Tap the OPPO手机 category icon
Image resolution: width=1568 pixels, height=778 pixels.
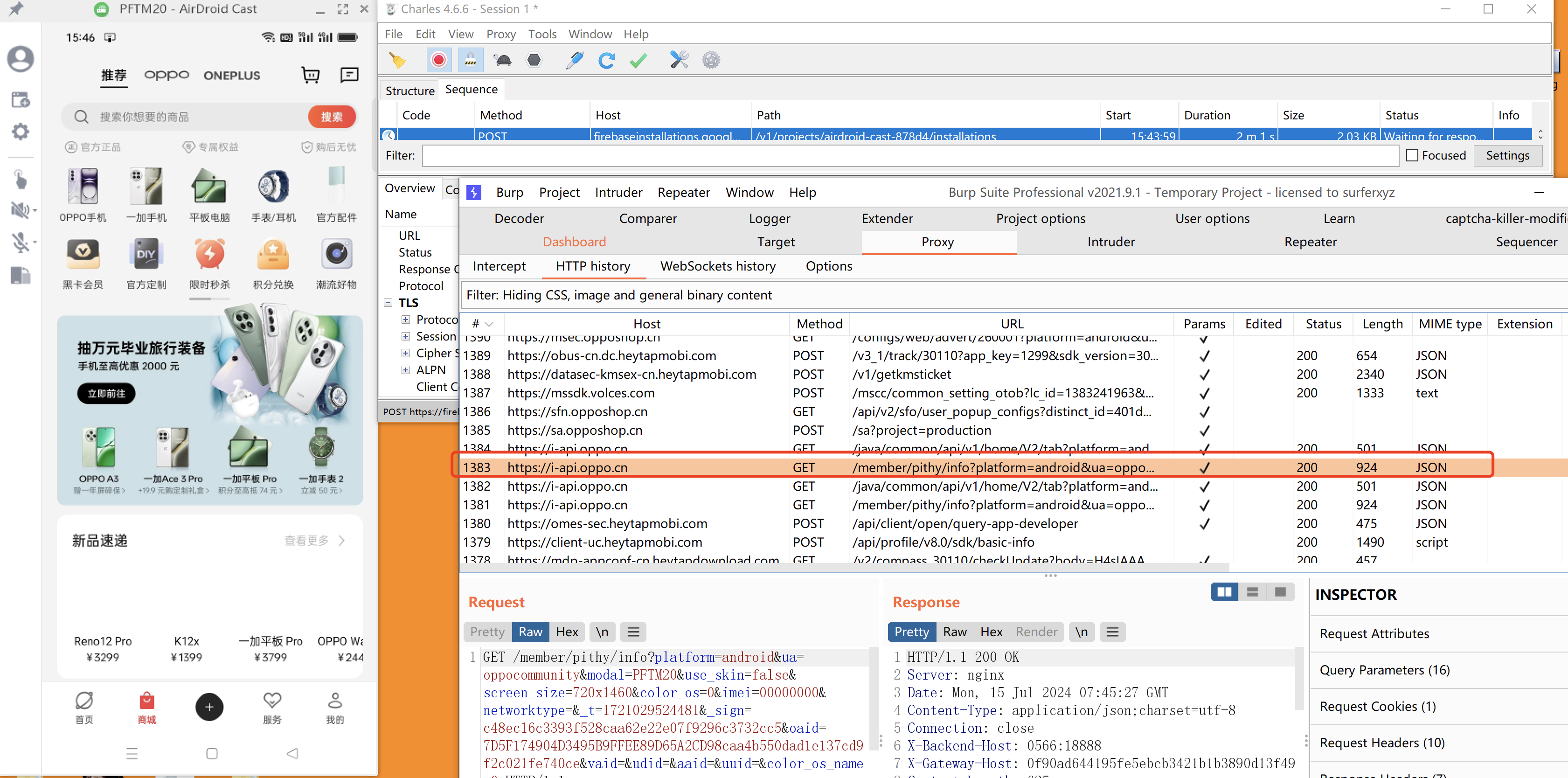click(x=83, y=186)
